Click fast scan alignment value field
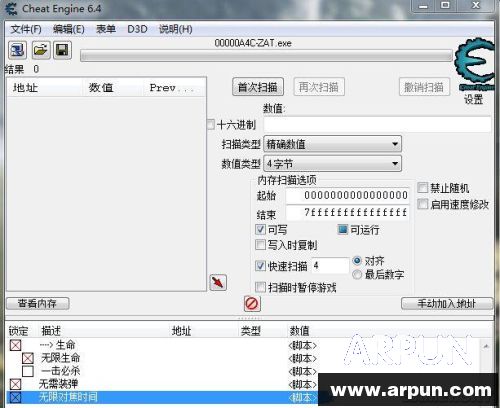Image resolution: width=500 pixels, height=408 pixels. point(330,266)
